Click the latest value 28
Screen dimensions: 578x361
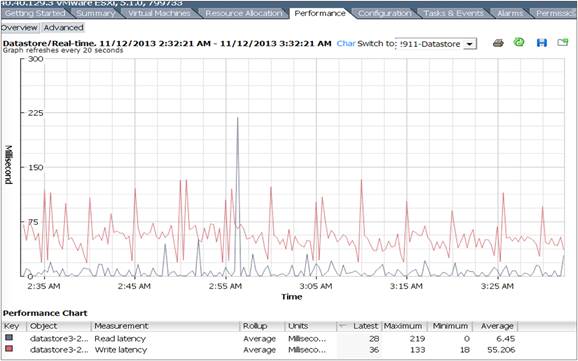pyautogui.click(x=374, y=339)
